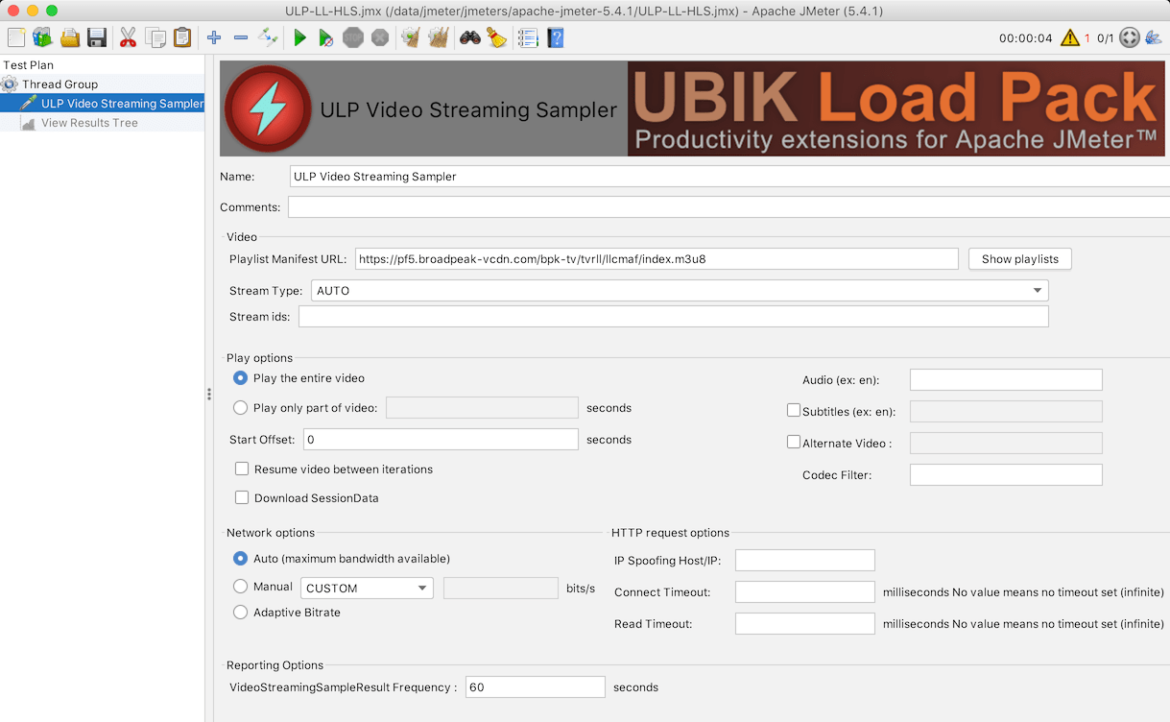The image size is (1170, 722).
Task: Open the View Results Tree listener
Action: [90, 122]
